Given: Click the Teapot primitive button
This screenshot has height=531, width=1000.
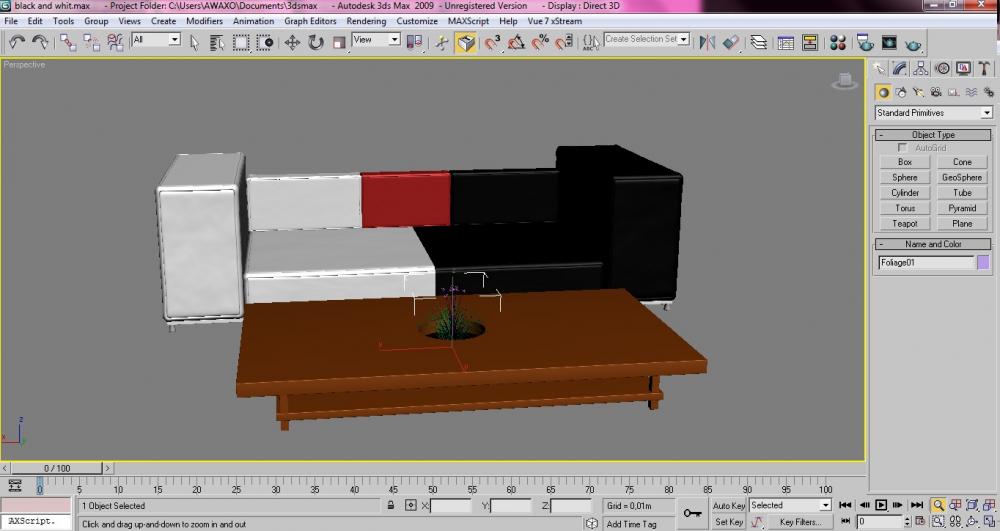Looking at the screenshot, I should pyautogui.click(x=905, y=224).
